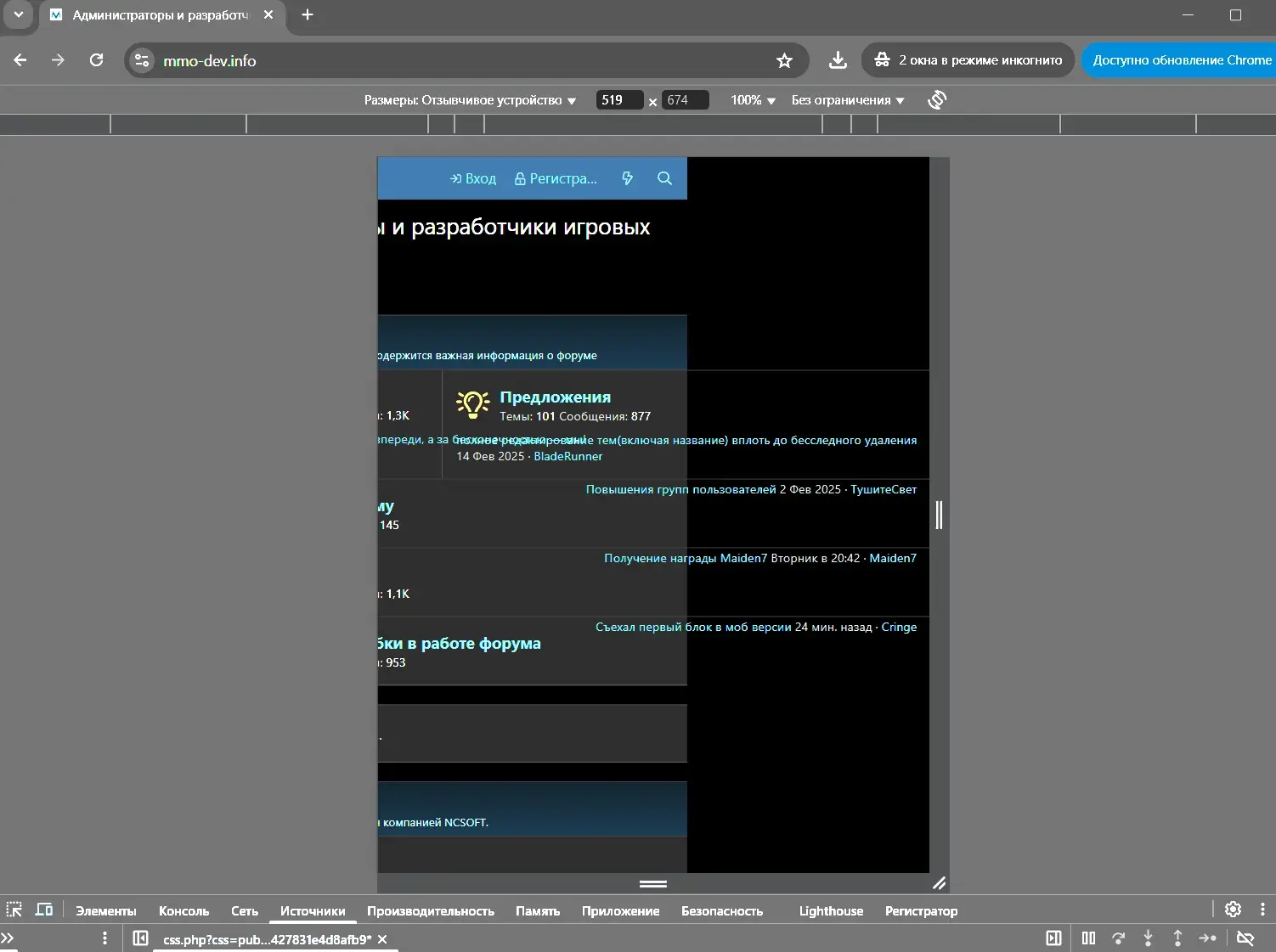Step over next function call
The image size is (1276, 952).
1118,938
